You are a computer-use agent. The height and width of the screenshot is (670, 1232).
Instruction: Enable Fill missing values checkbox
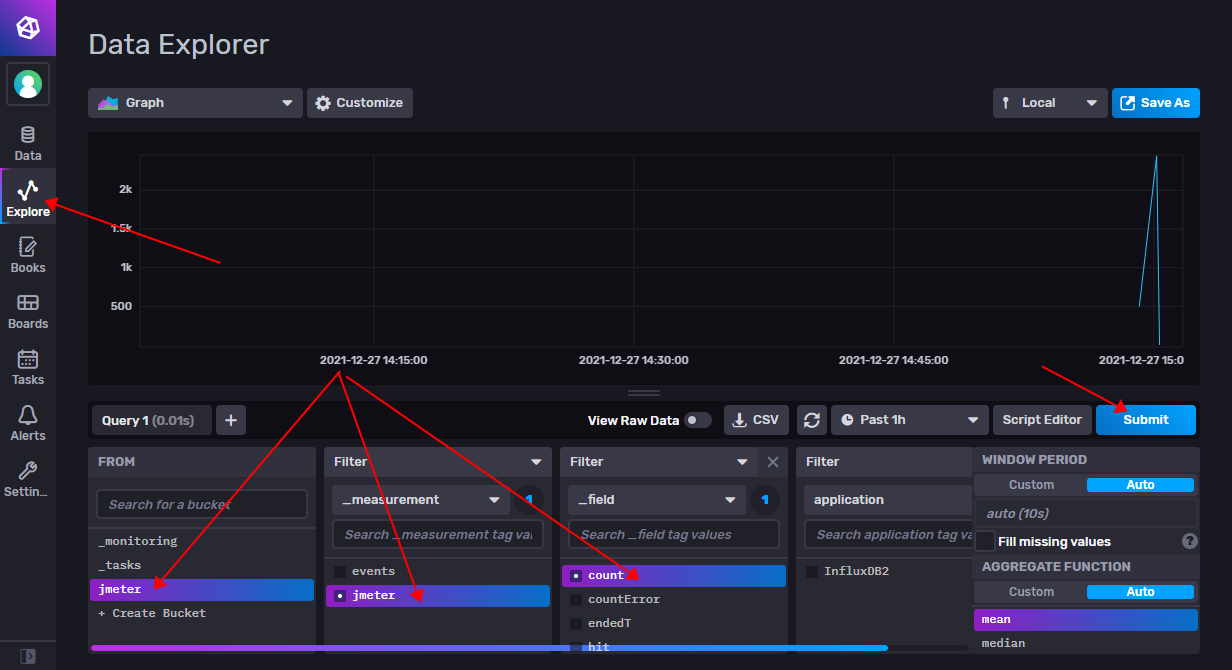pyautogui.click(x=985, y=541)
